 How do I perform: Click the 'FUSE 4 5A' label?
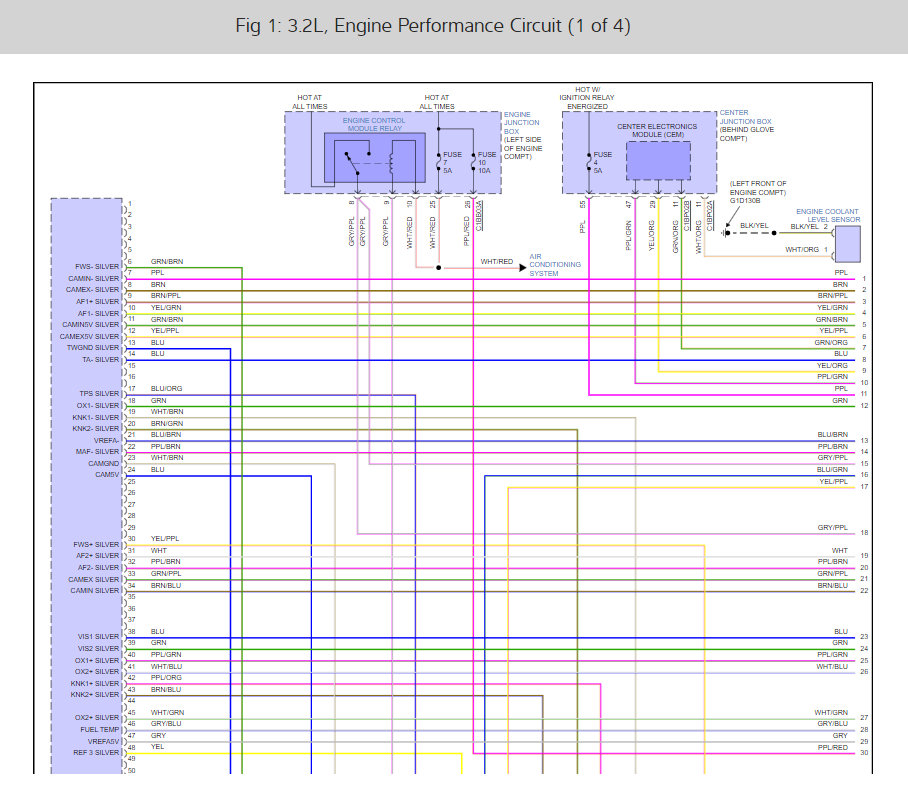click(602, 163)
